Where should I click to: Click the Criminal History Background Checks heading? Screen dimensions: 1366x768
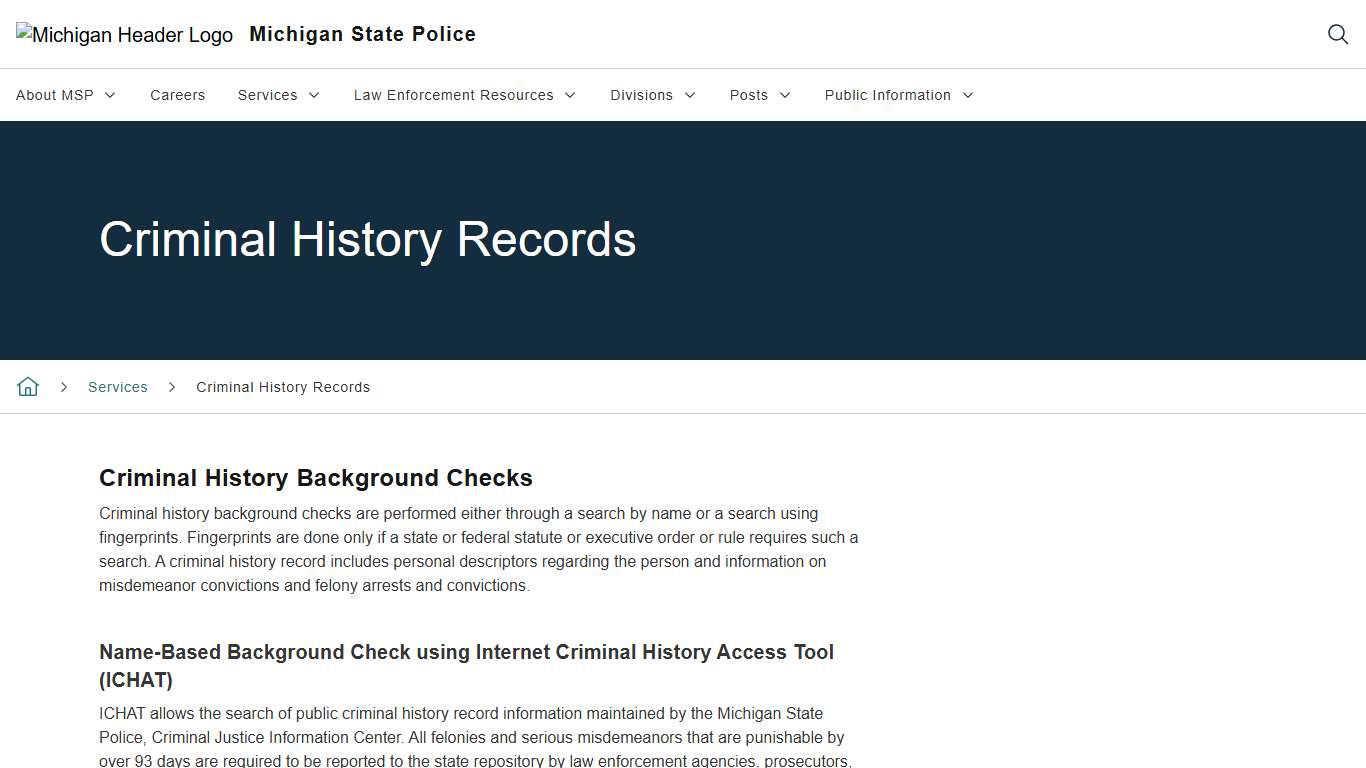[316, 478]
